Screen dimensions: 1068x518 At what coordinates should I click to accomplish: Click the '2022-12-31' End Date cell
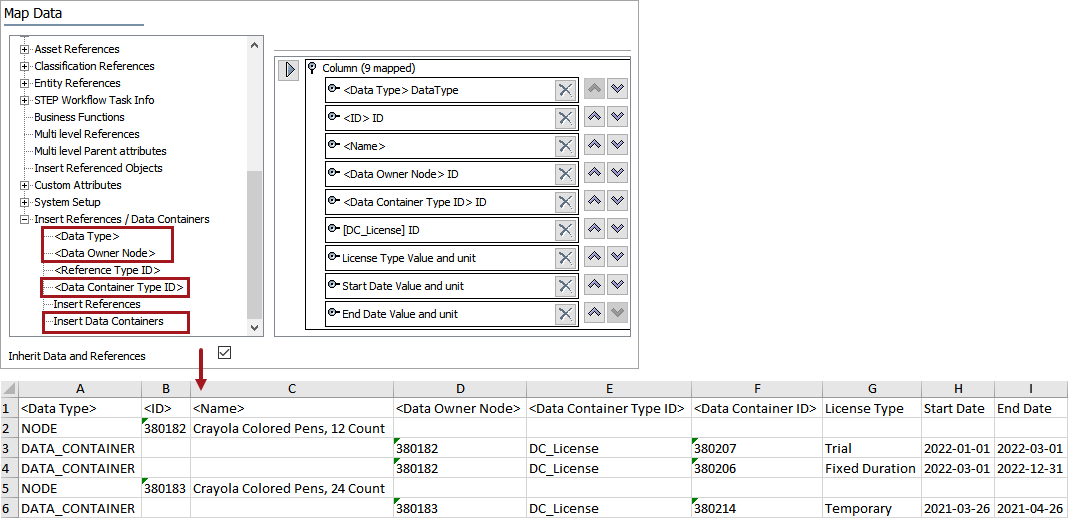tap(1031, 469)
